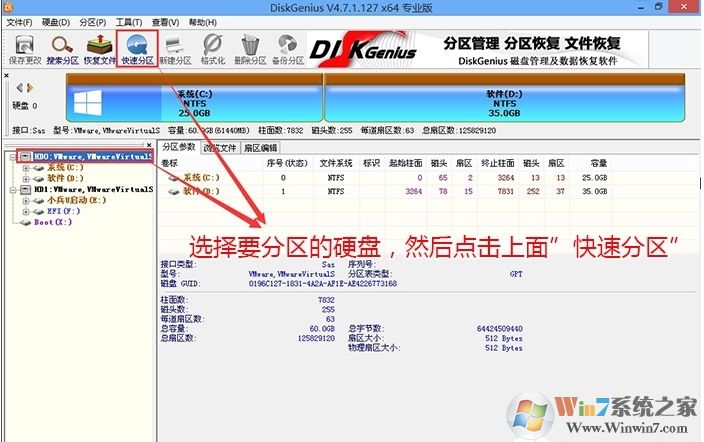Click the 起始柱面 column header
Image resolution: width=704 pixels, height=442 pixels.
coord(405,163)
